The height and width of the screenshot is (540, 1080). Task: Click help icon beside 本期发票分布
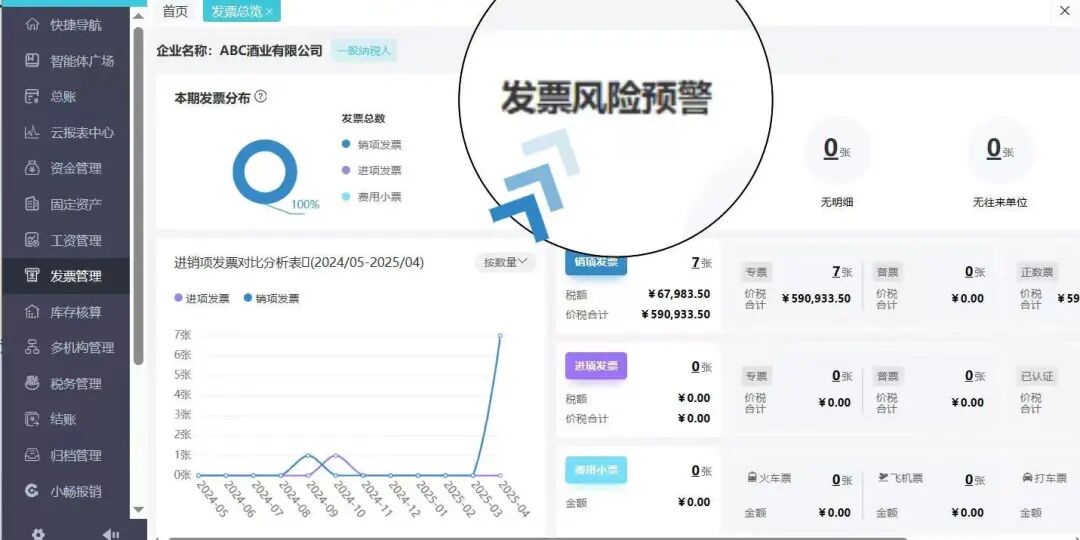pos(260,97)
